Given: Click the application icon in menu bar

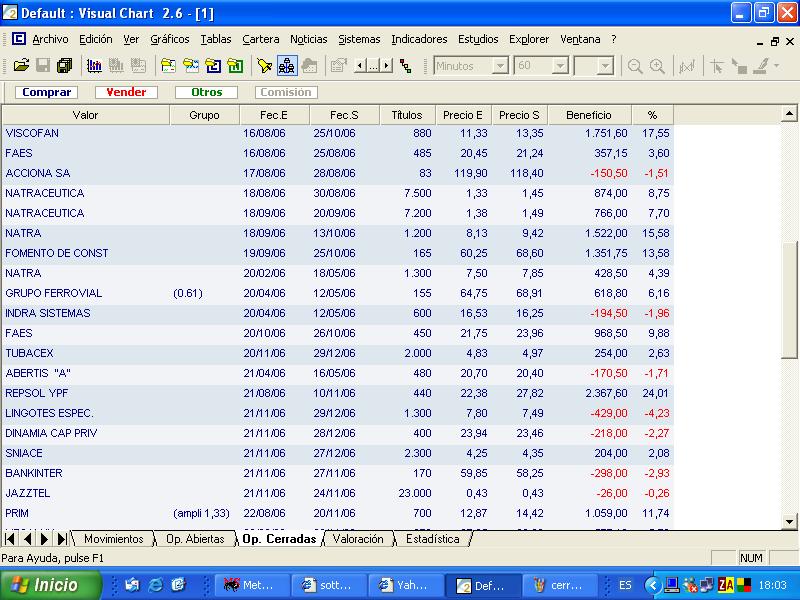Looking at the screenshot, I should (x=19, y=39).
